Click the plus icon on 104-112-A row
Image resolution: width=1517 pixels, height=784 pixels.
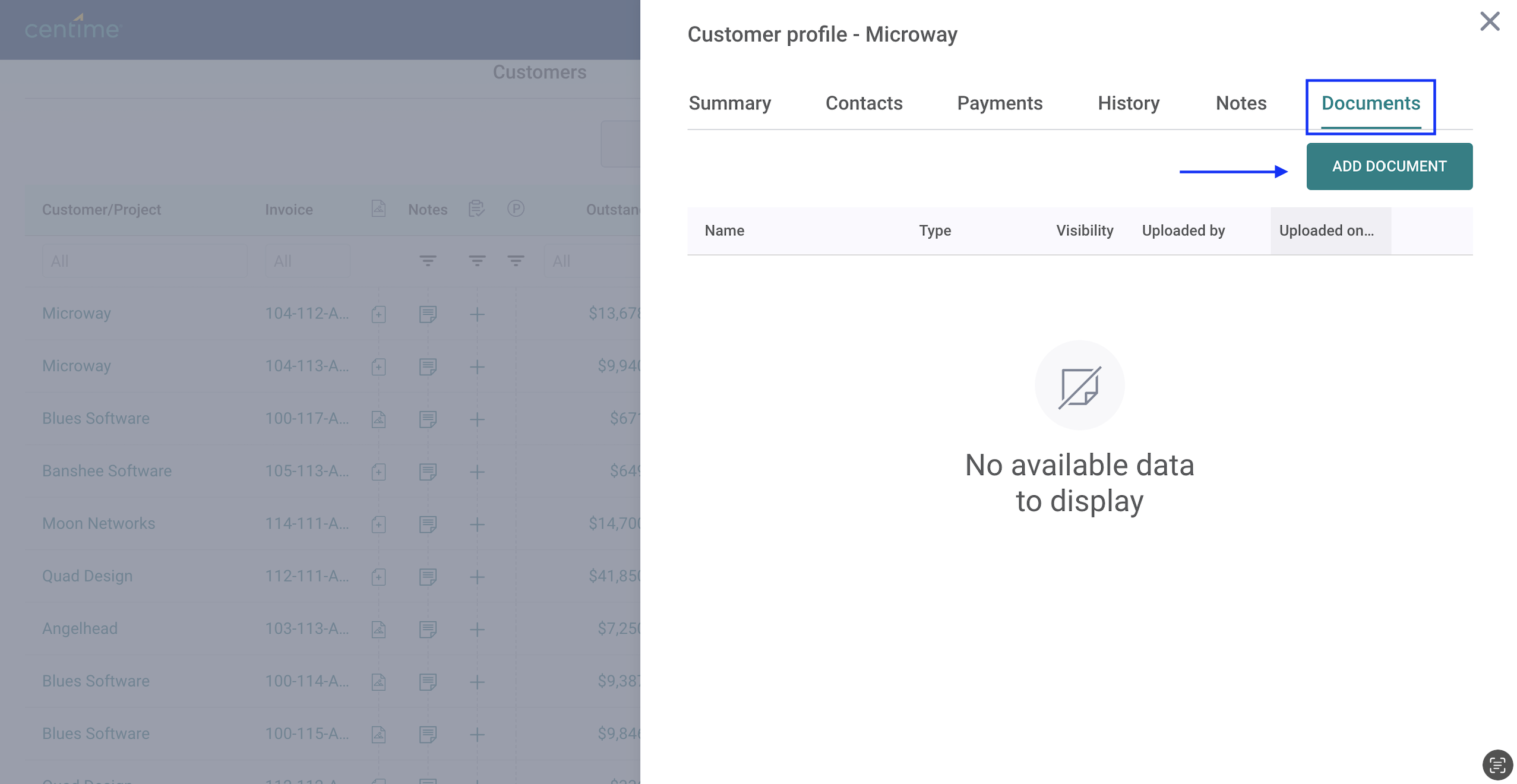click(476, 314)
